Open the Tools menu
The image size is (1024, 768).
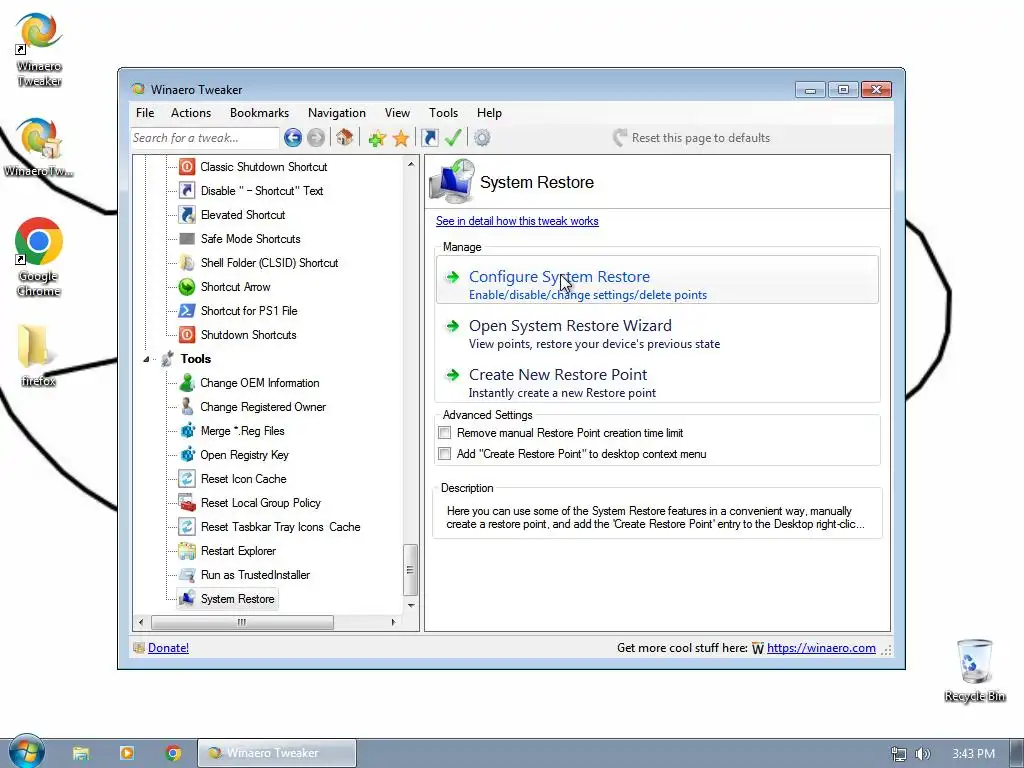click(x=443, y=113)
